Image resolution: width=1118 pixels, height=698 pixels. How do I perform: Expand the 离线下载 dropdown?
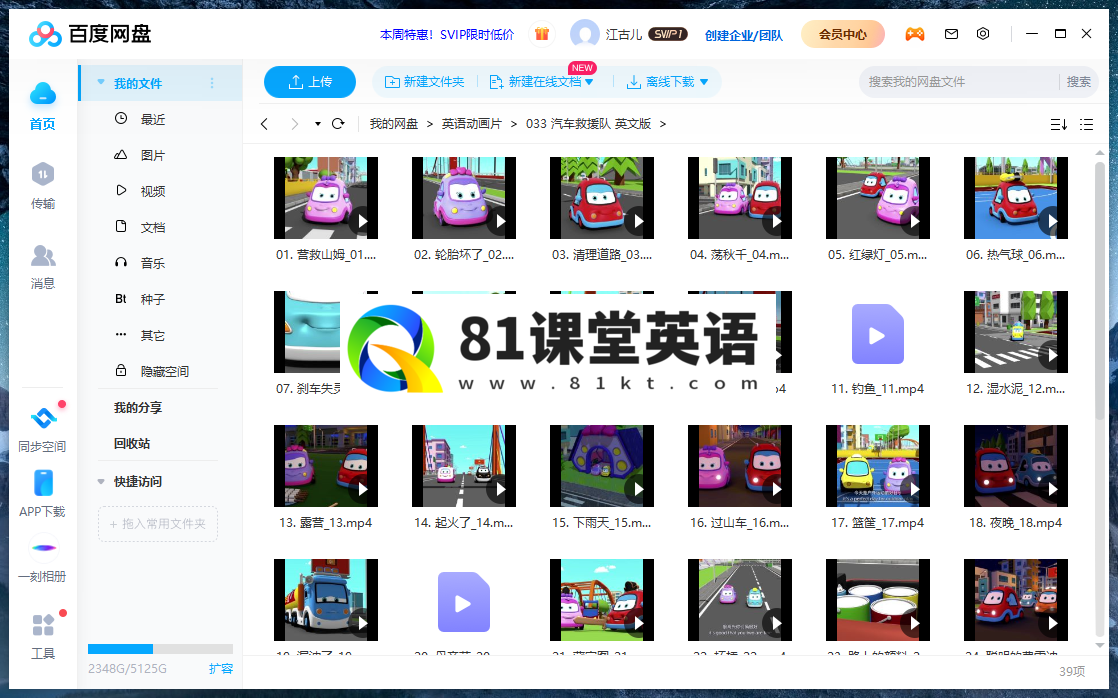[704, 83]
